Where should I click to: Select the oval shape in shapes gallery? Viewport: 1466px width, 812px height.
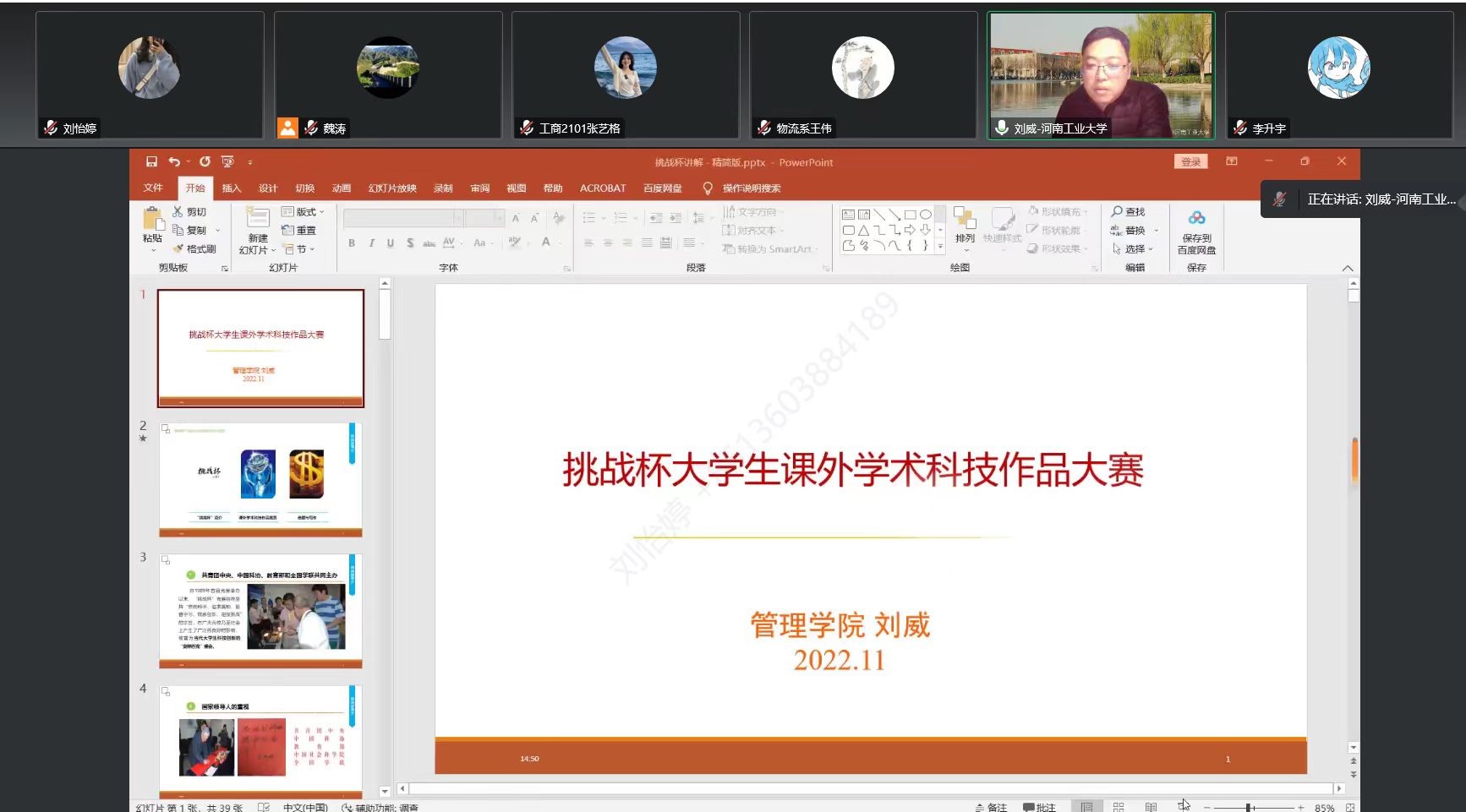click(x=926, y=215)
